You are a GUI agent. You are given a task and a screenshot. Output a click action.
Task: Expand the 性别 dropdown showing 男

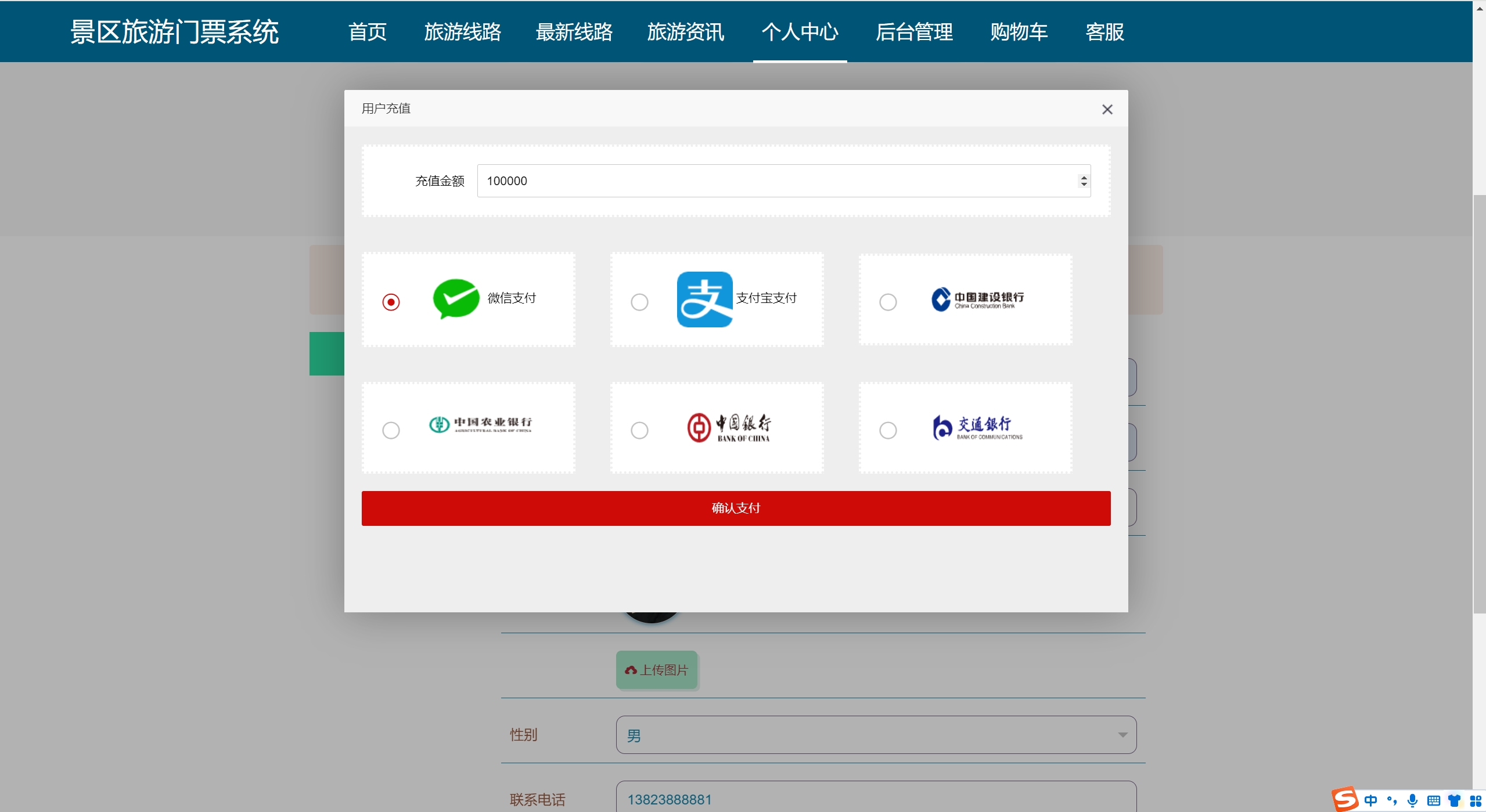(x=875, y=735)
